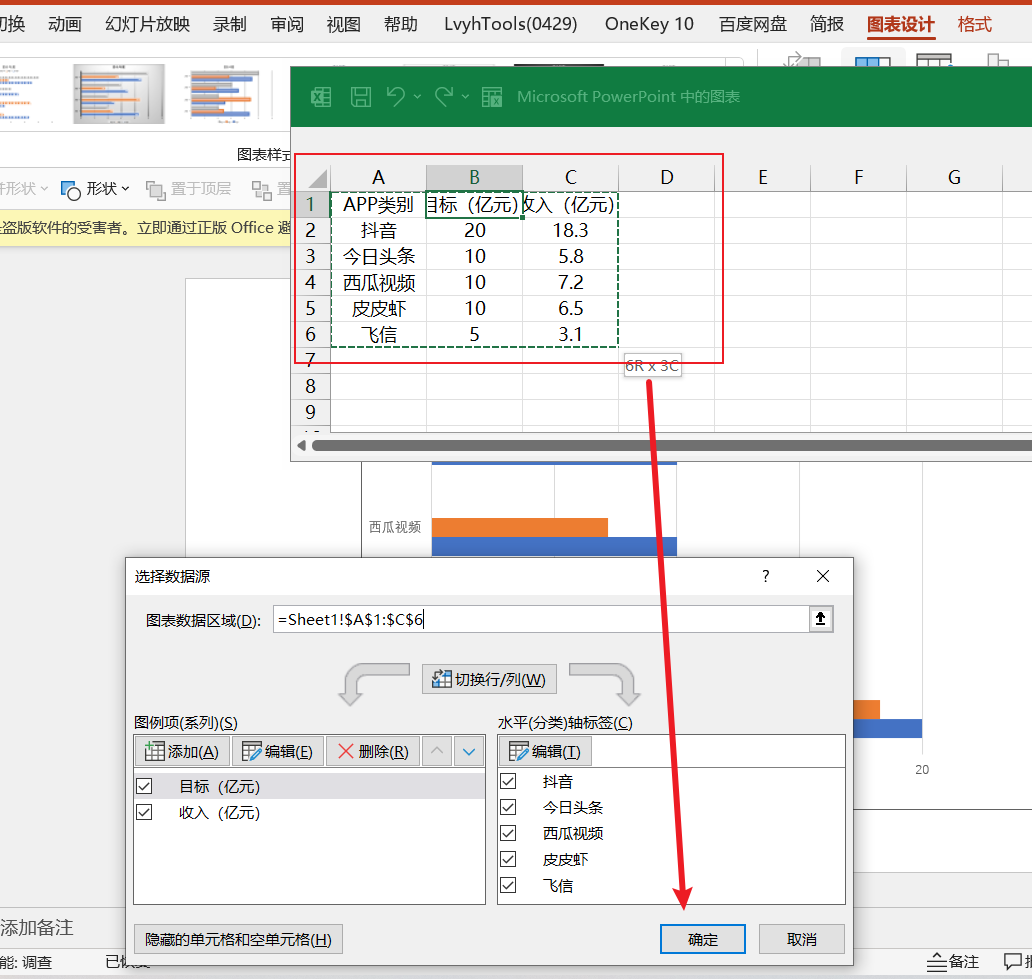
Task: Select the 今日头条 cell in sheet
Action: [x=378, y=256]
